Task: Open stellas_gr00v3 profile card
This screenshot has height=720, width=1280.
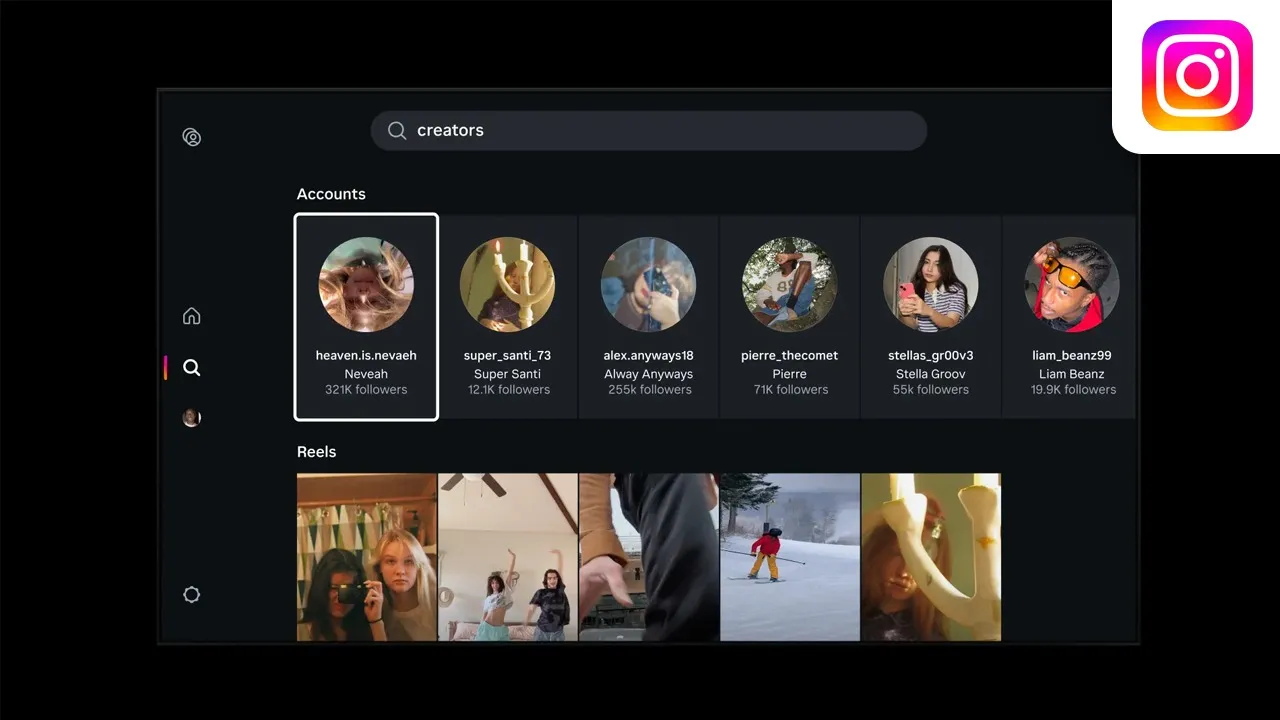Action: pos(930,317)
